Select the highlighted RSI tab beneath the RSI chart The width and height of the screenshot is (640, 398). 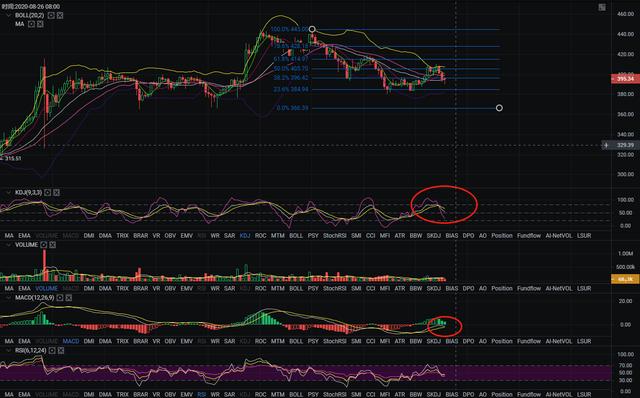202,394
